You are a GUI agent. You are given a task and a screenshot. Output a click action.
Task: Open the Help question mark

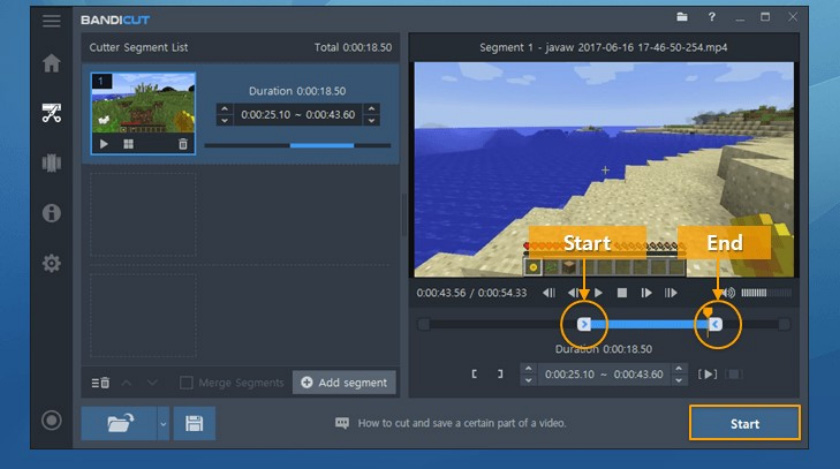pos(711,17)
